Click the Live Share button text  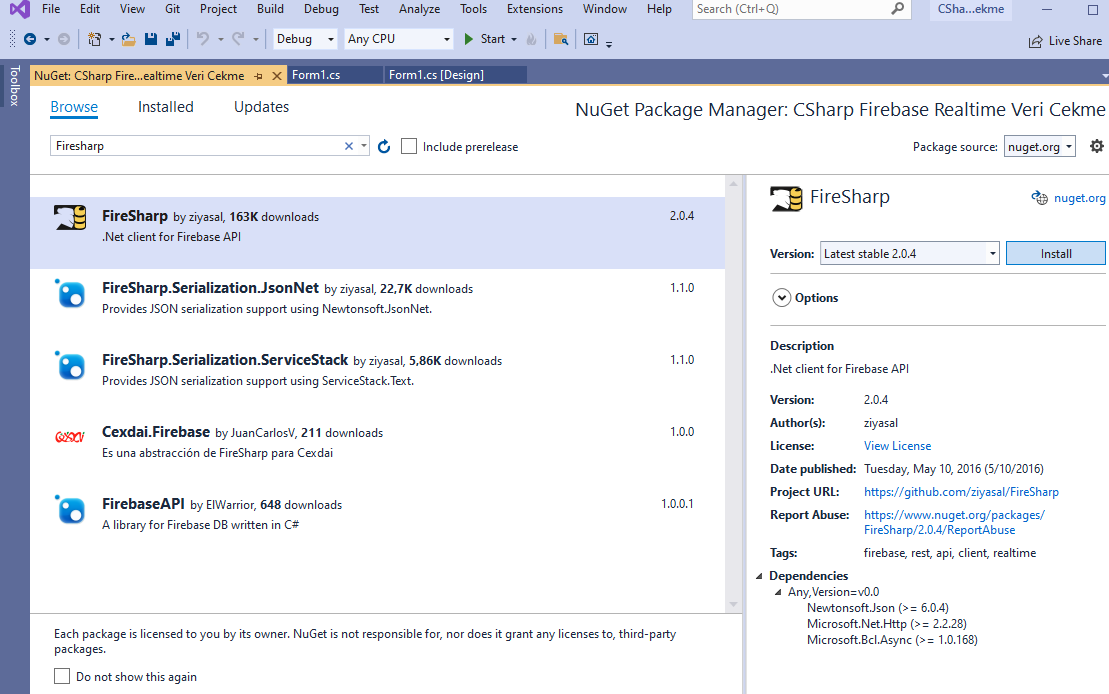(1075, 41)
